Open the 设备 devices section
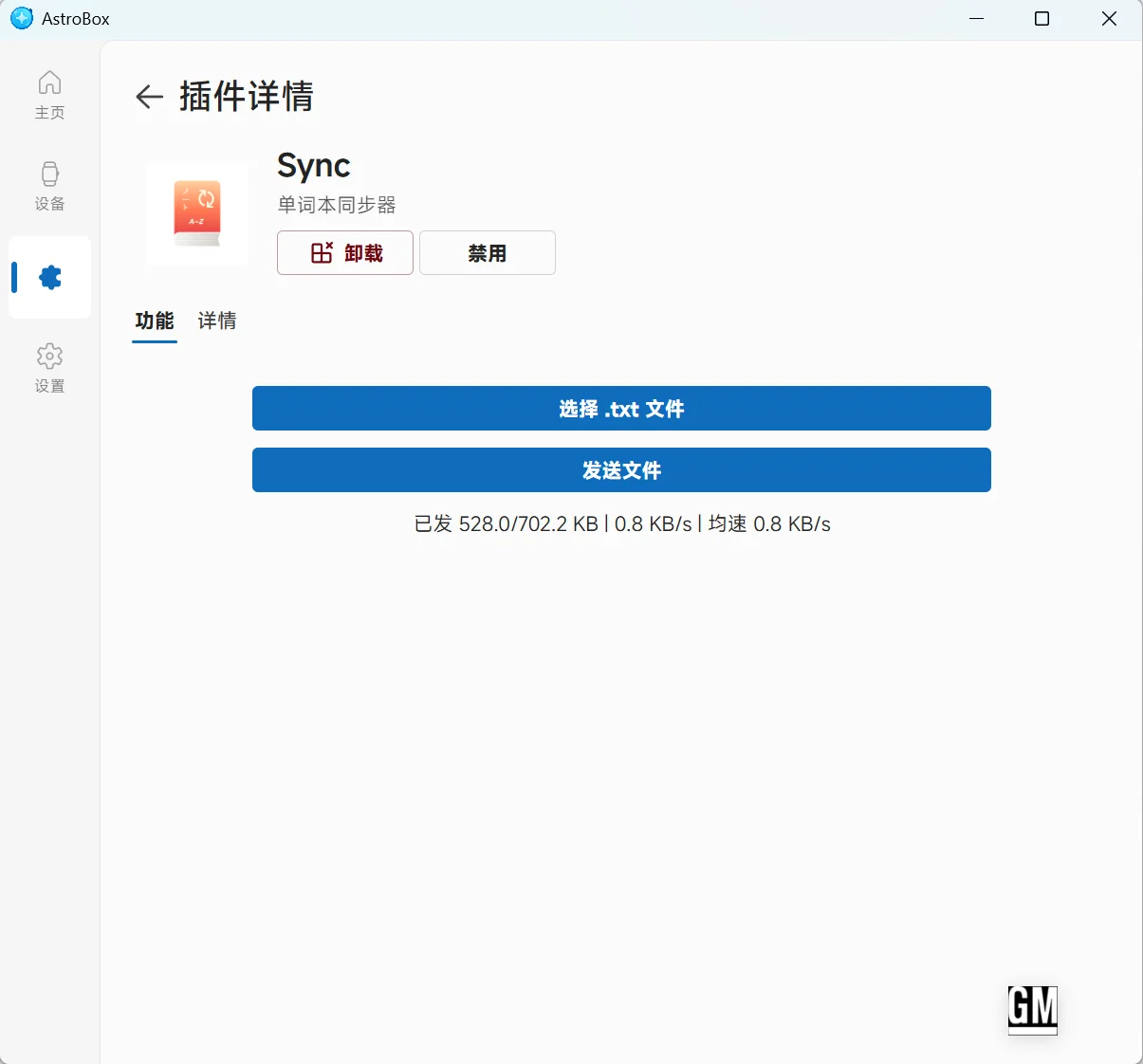The height and width of the screenshot is (1064, 1143). point(49,186)
